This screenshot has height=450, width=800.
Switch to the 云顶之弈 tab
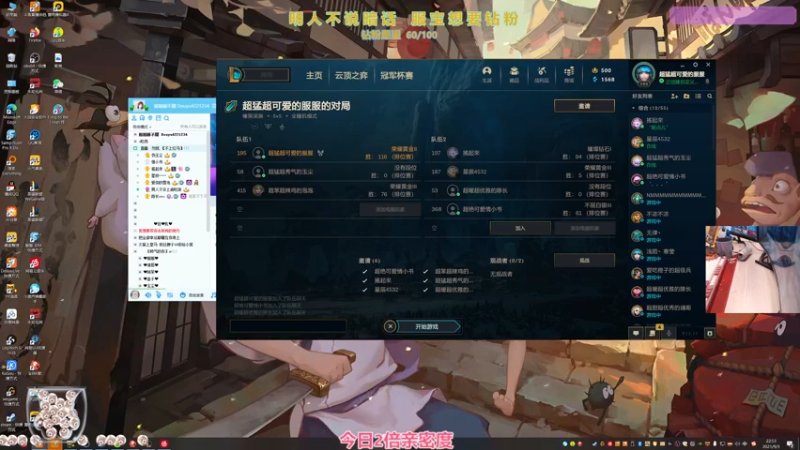[351, 76]
